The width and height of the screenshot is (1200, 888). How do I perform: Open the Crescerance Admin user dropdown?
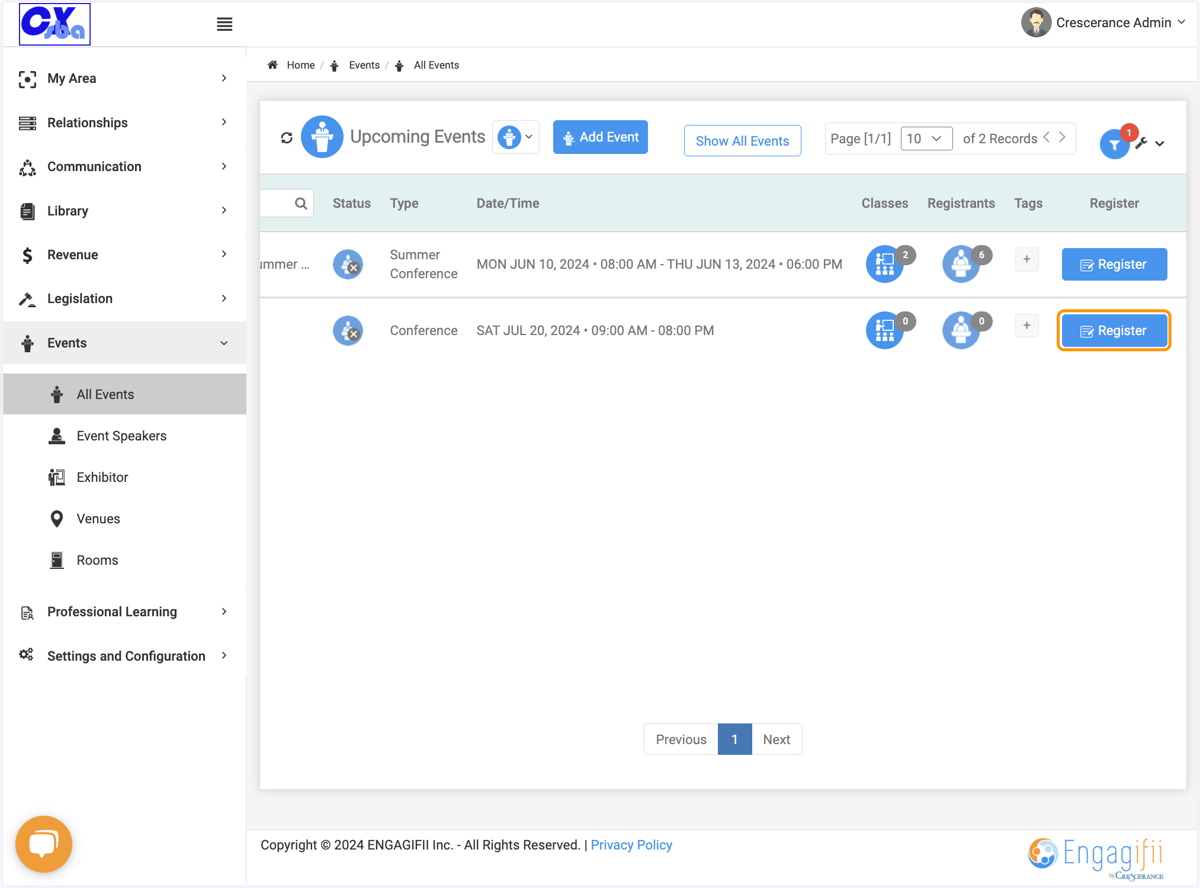click(1121, 22)
